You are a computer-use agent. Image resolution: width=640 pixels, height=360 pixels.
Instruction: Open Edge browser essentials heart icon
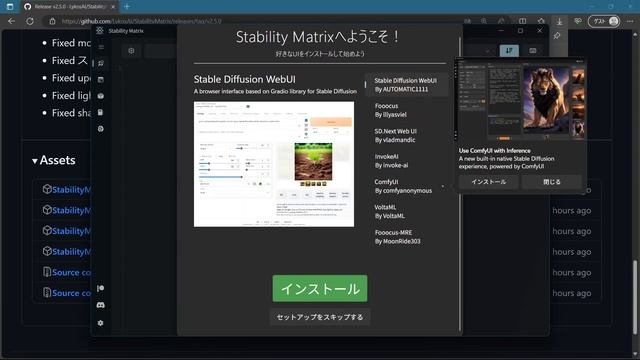578,21
